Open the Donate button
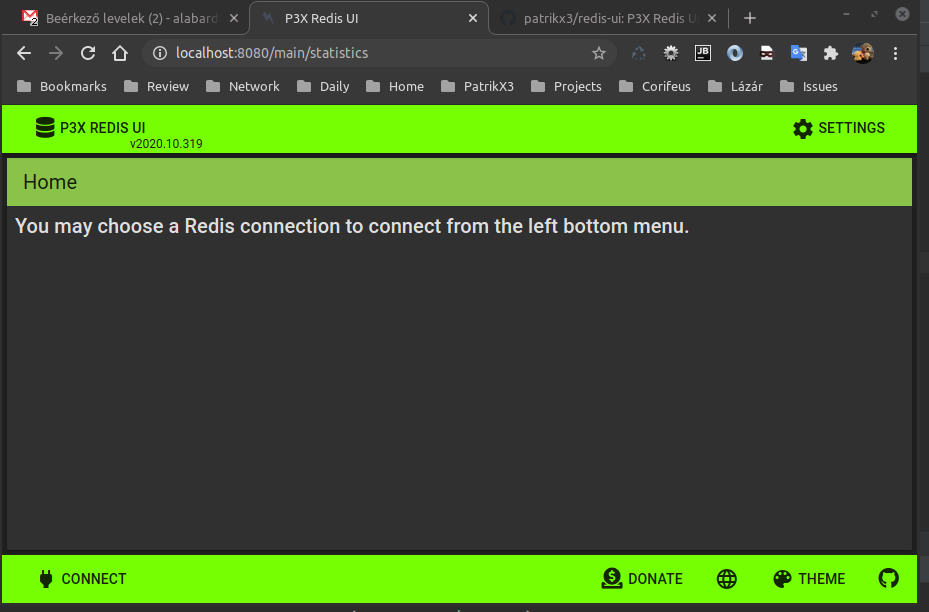 point(642,578)
